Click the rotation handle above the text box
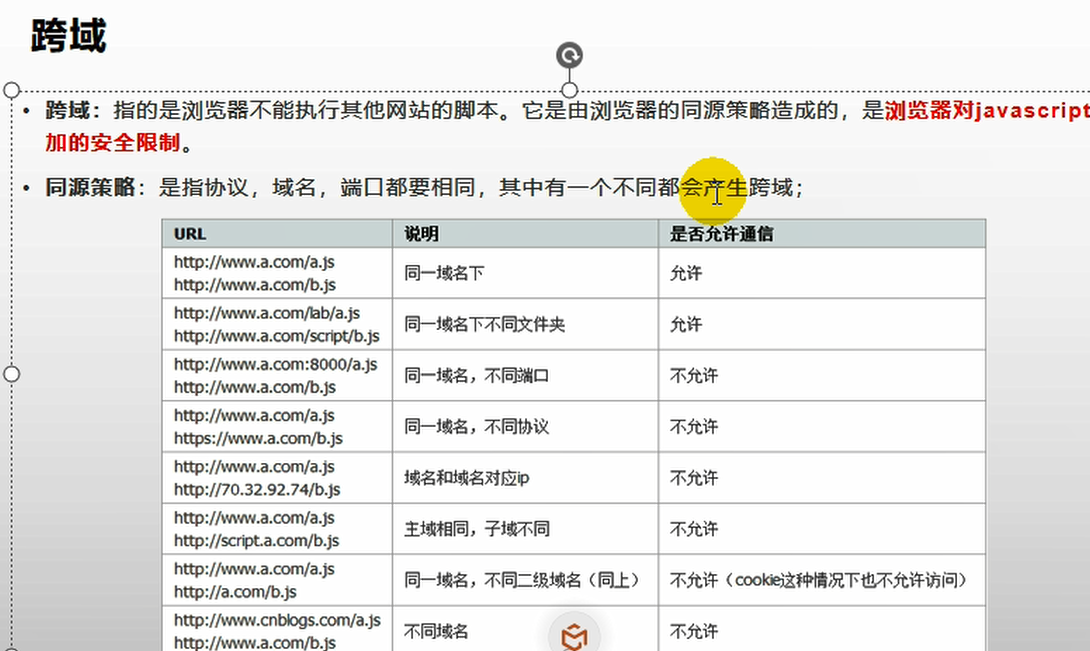Image resolution: width=1090 pixels, height=651 pixels. [x=569, y=55]
